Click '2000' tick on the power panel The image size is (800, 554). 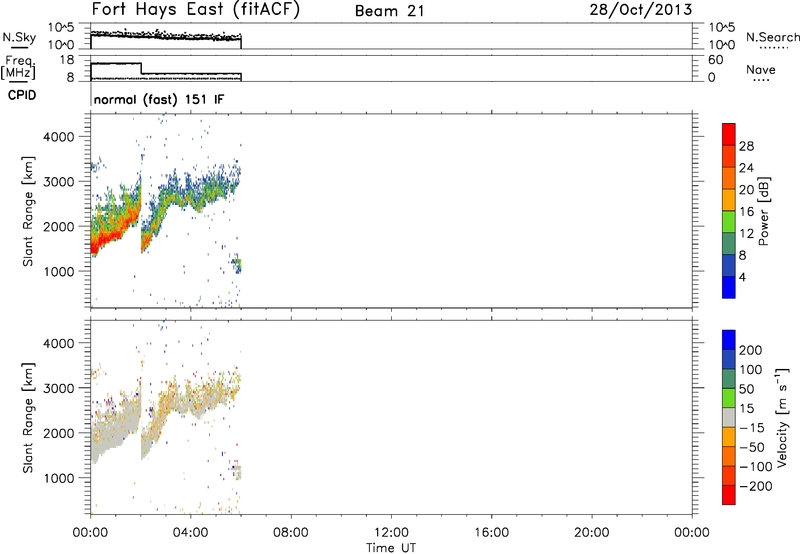pos(58,226)
